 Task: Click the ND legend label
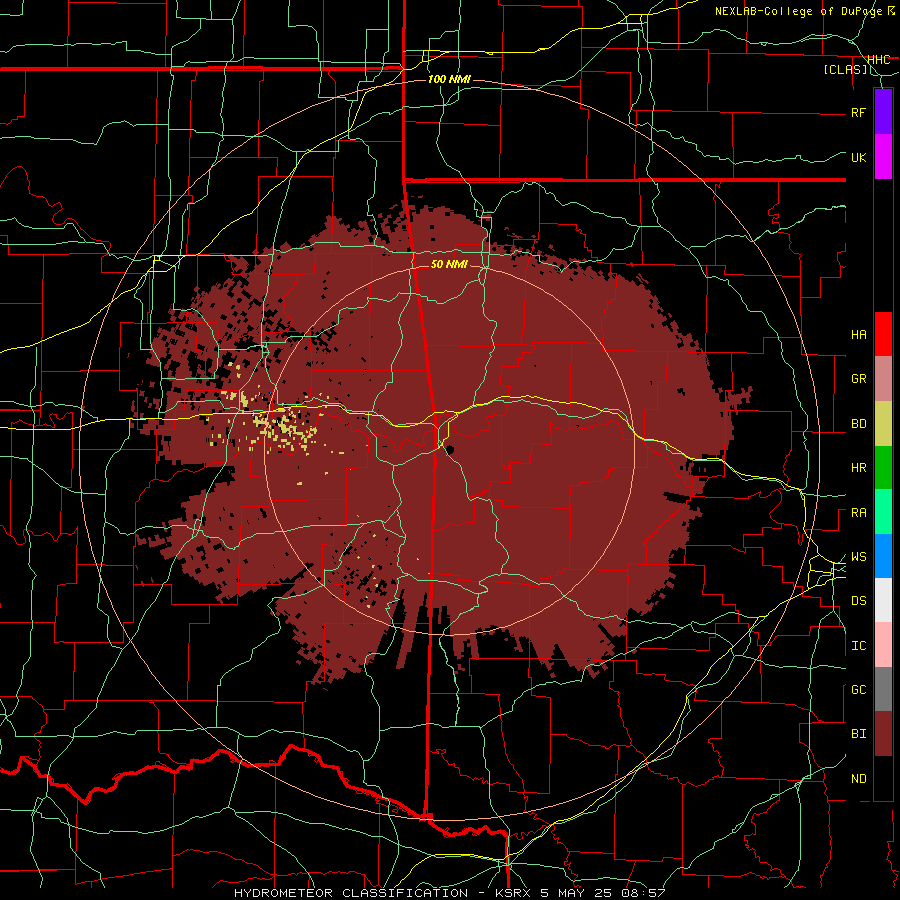tap(858, 779)
